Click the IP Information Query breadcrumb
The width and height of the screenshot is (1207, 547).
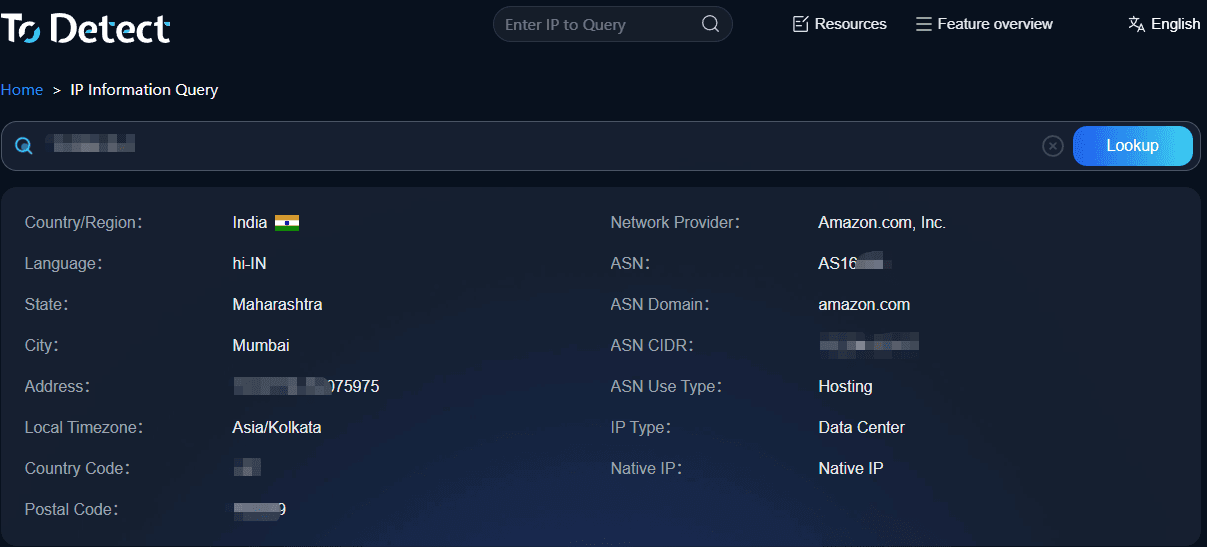pos(144,90)
